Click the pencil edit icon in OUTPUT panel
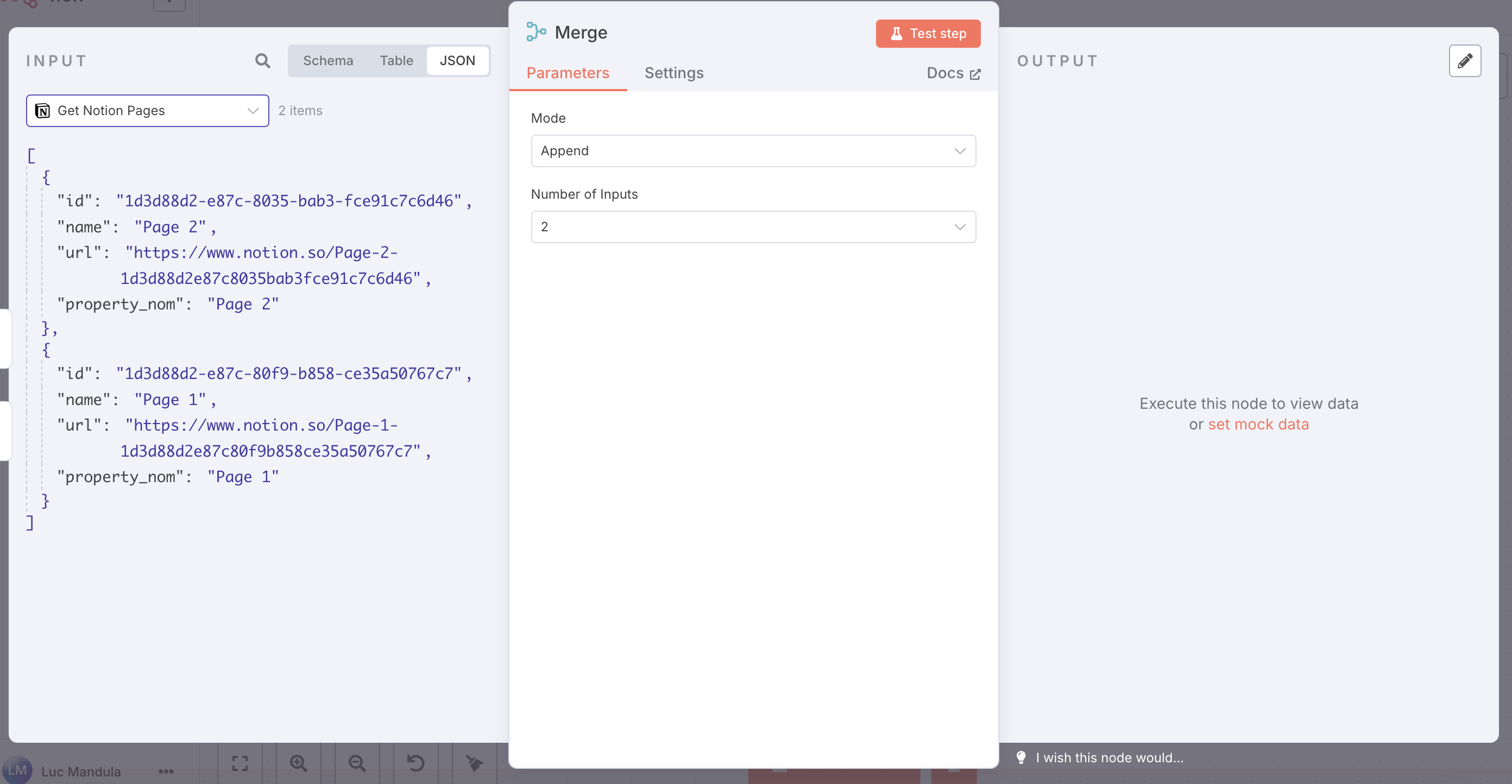 pyautogui.click(x=1464, y=60)
